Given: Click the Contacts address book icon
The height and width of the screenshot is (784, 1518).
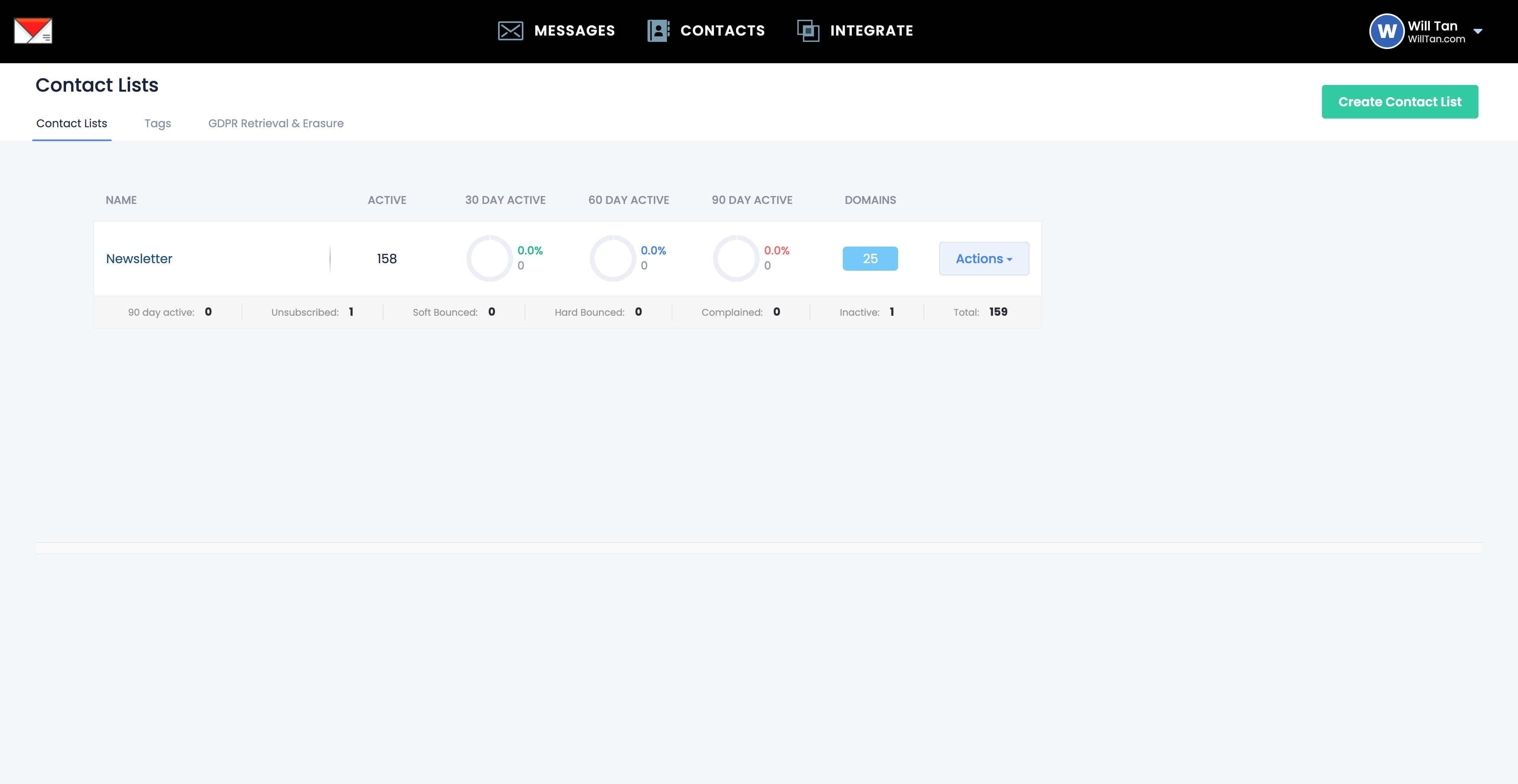Looking at the screenshot, I should tap(658, 31).
